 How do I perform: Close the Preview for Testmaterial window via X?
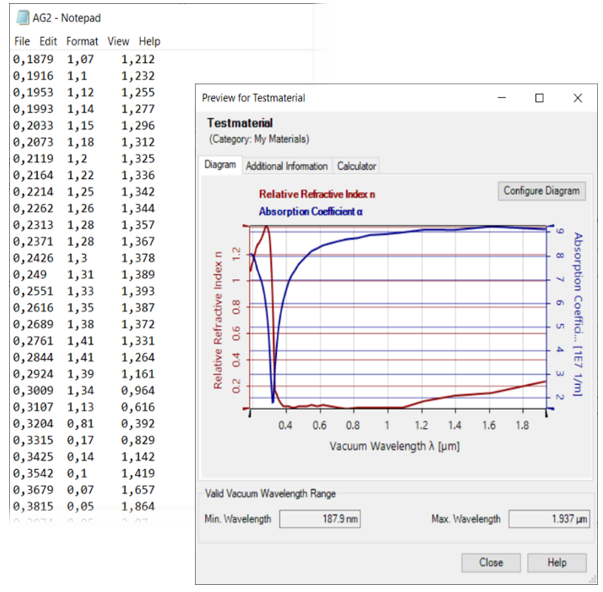pyautogui.click(x=577, y=98)
